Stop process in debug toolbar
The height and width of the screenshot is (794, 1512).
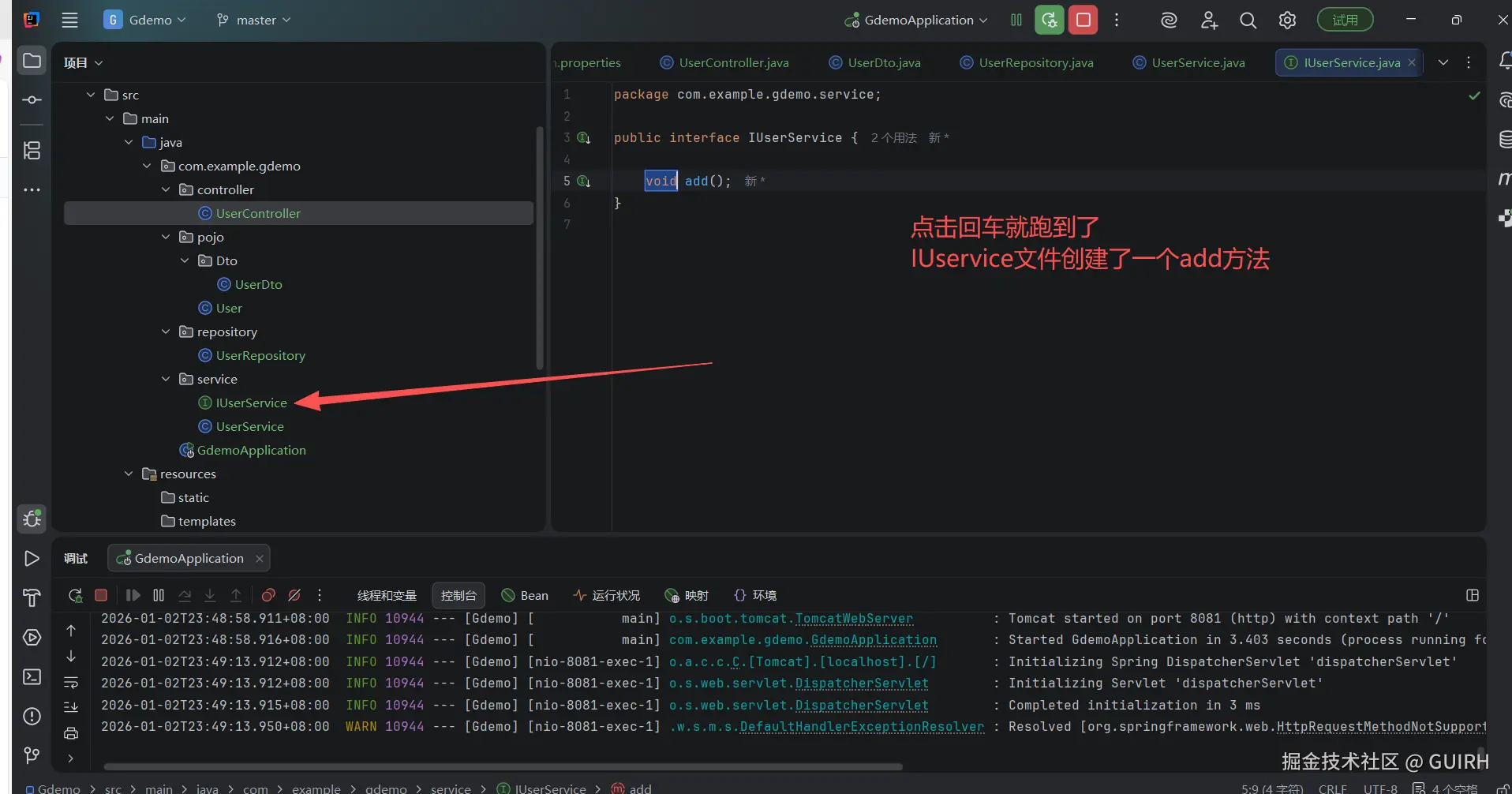[x=101, y=595]
